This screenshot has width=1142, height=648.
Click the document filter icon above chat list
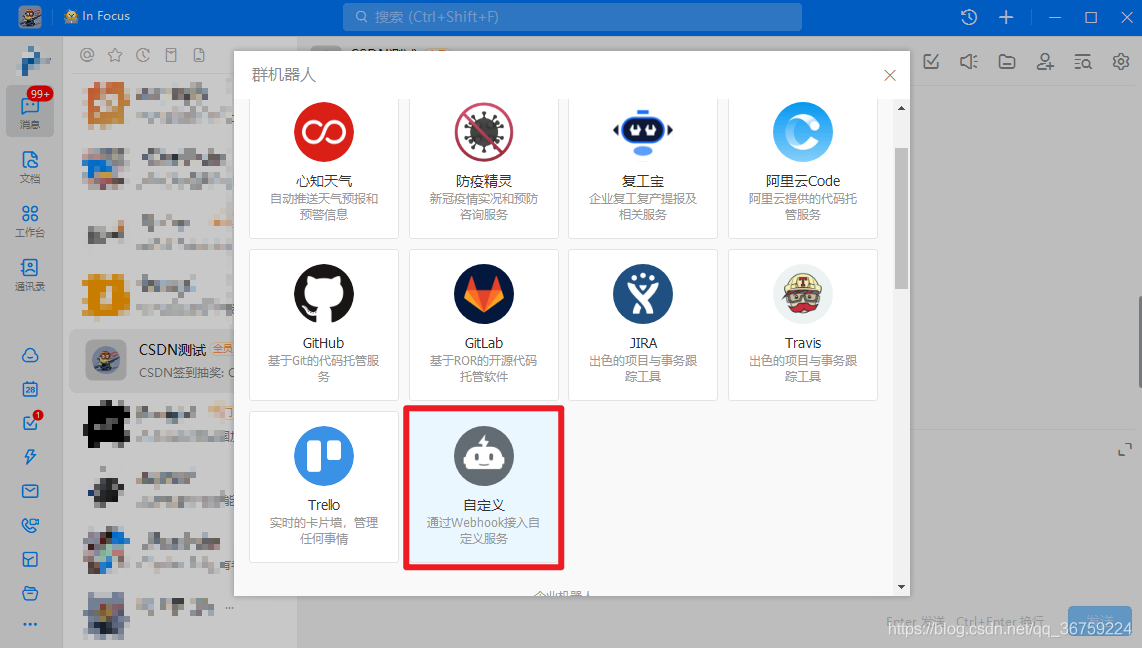pos(199,55)
